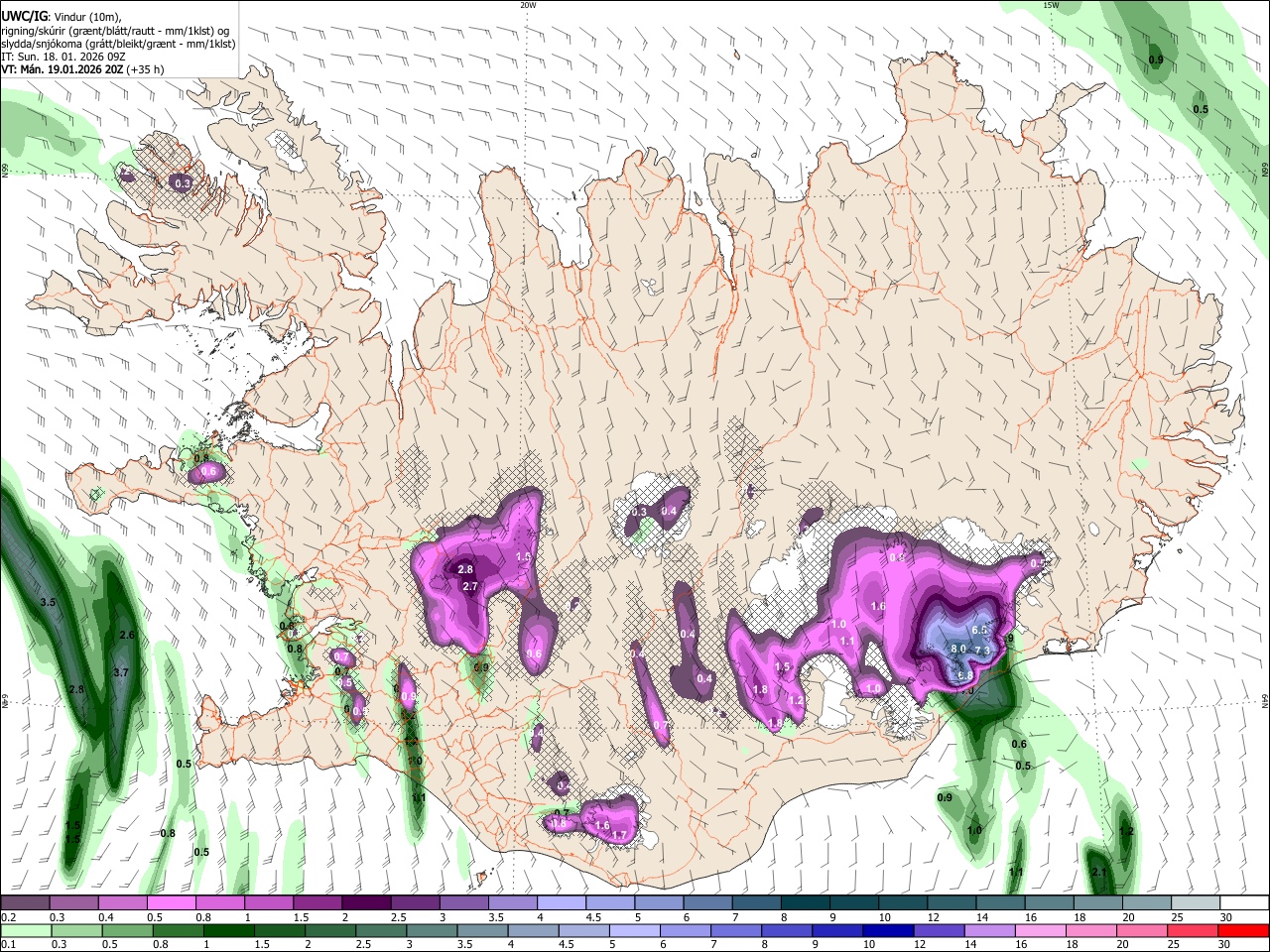Pick the bright pink 0.5 swatch on the snow scale
The image size is (1270, 952).
click(171, 903)
